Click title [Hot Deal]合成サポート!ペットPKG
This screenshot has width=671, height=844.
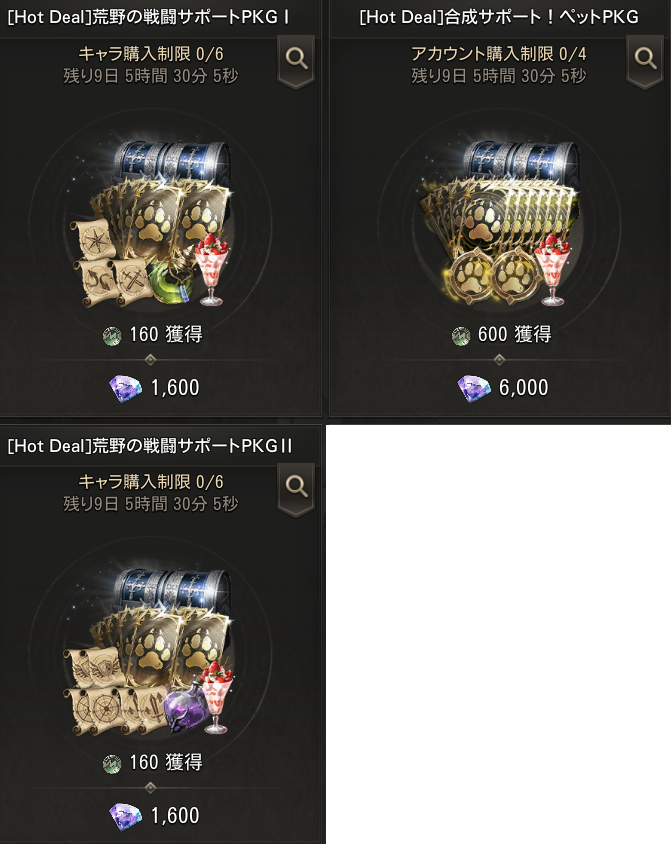[x=499, y=17]
